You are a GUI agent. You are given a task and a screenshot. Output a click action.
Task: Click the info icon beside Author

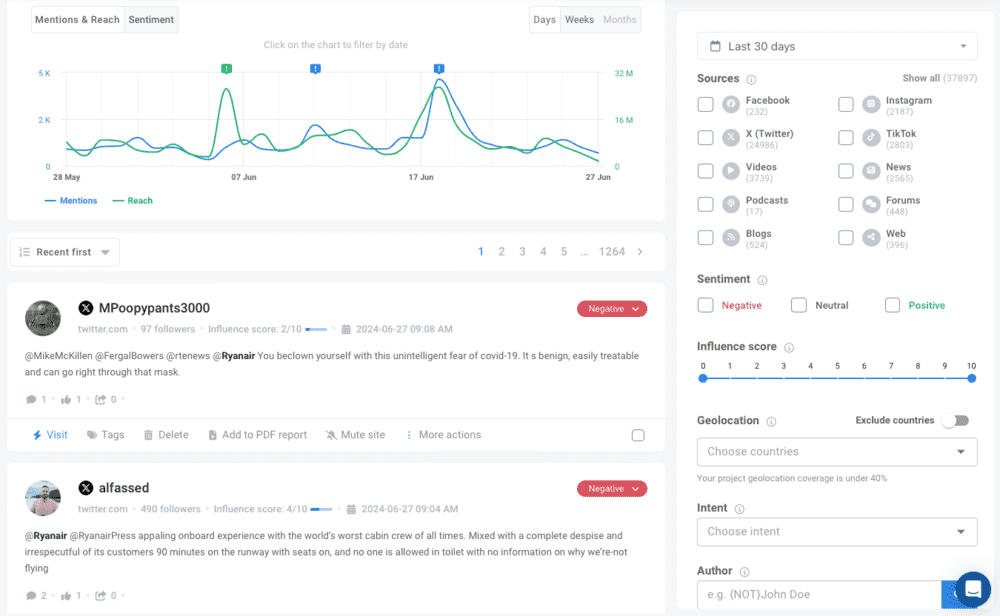point(744,572)
